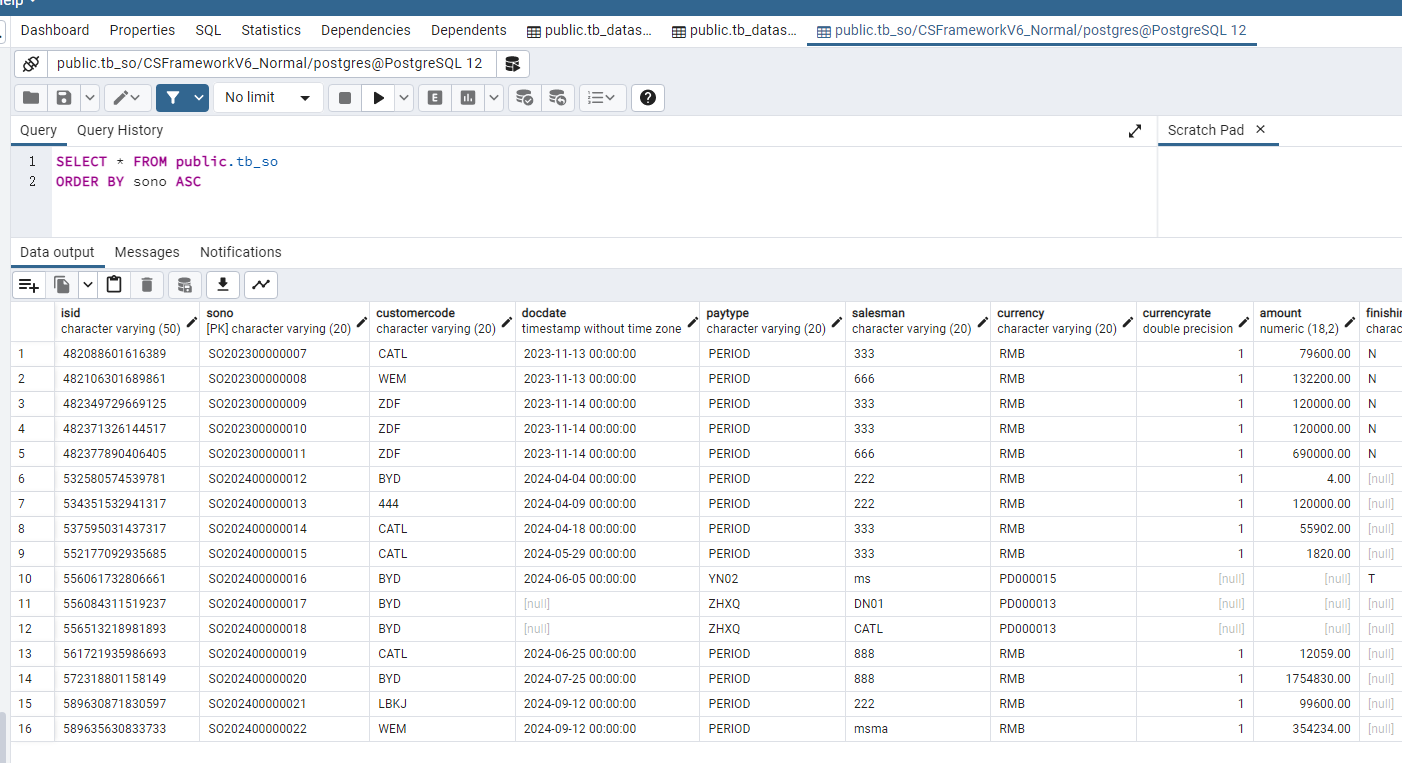The width and height of the screenshot is (1402, 763).
Task: Open the Query Tool help
Action: pyautogui.click(x=646, y=97)
